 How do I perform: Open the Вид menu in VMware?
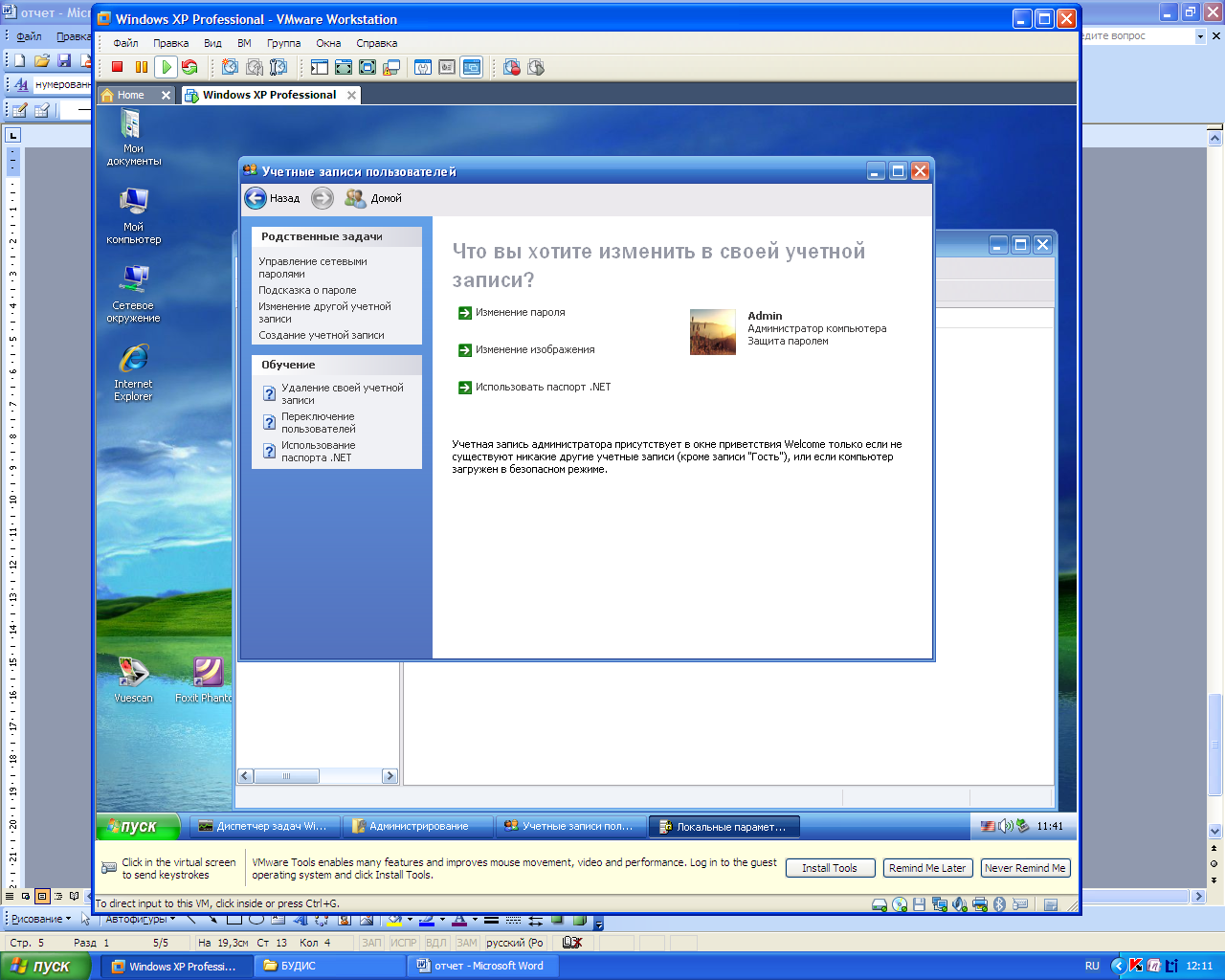[212, 43]
